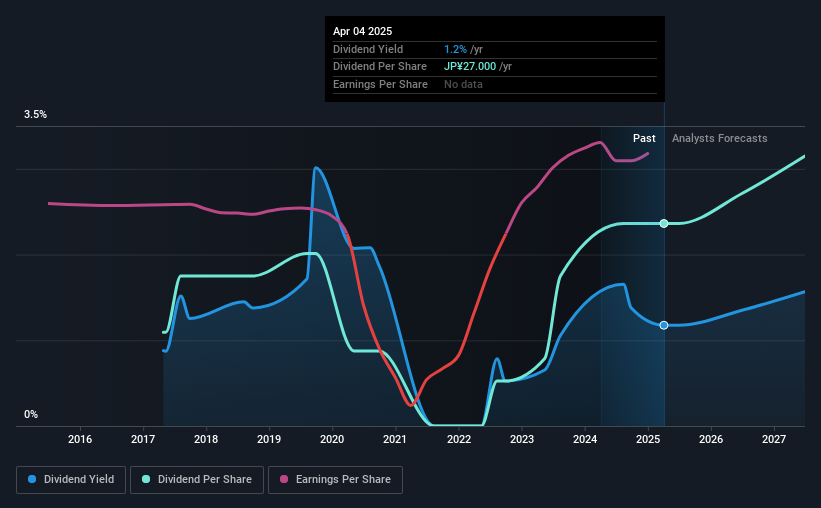Click the 0% y-axis label

tap(31, 414)
